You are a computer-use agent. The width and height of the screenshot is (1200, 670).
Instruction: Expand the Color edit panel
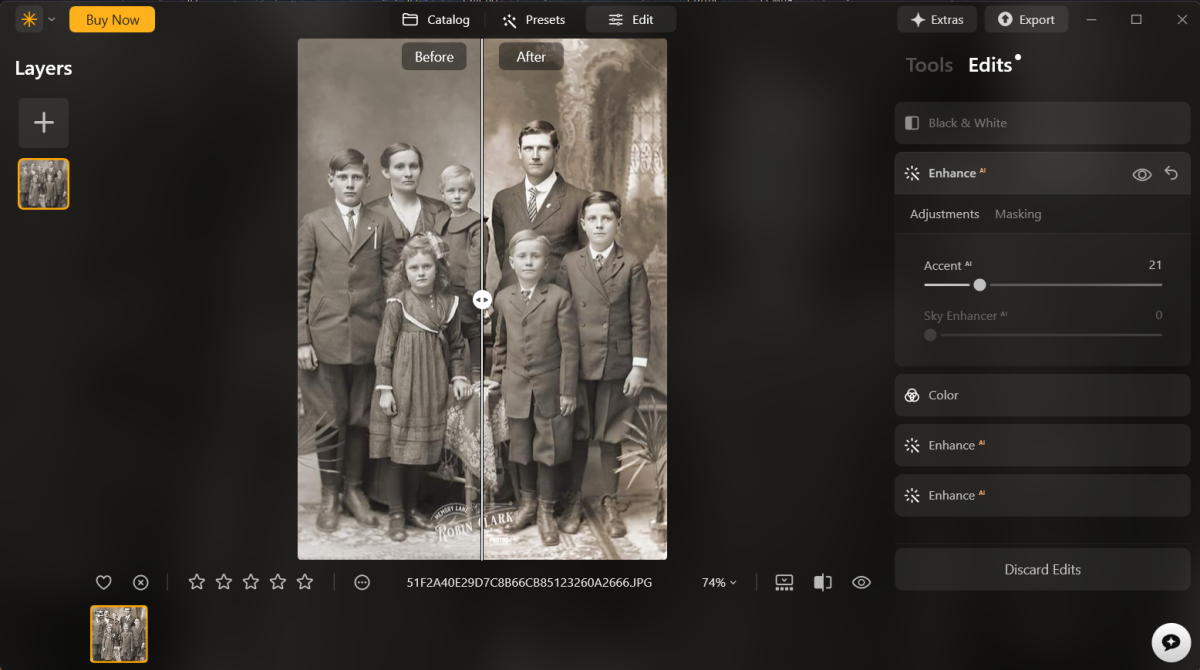click(x=1043, y=395)
